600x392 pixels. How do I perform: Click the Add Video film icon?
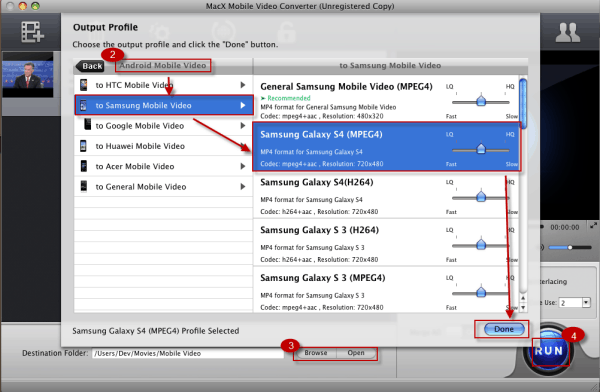coord(32,31)
